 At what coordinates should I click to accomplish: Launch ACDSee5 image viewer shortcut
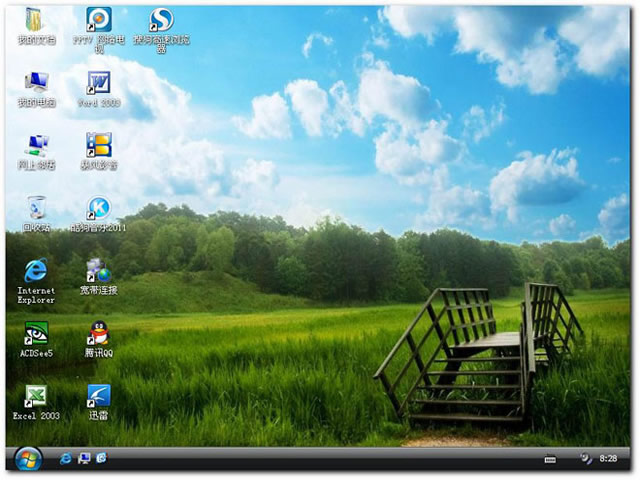coord(36,334)
